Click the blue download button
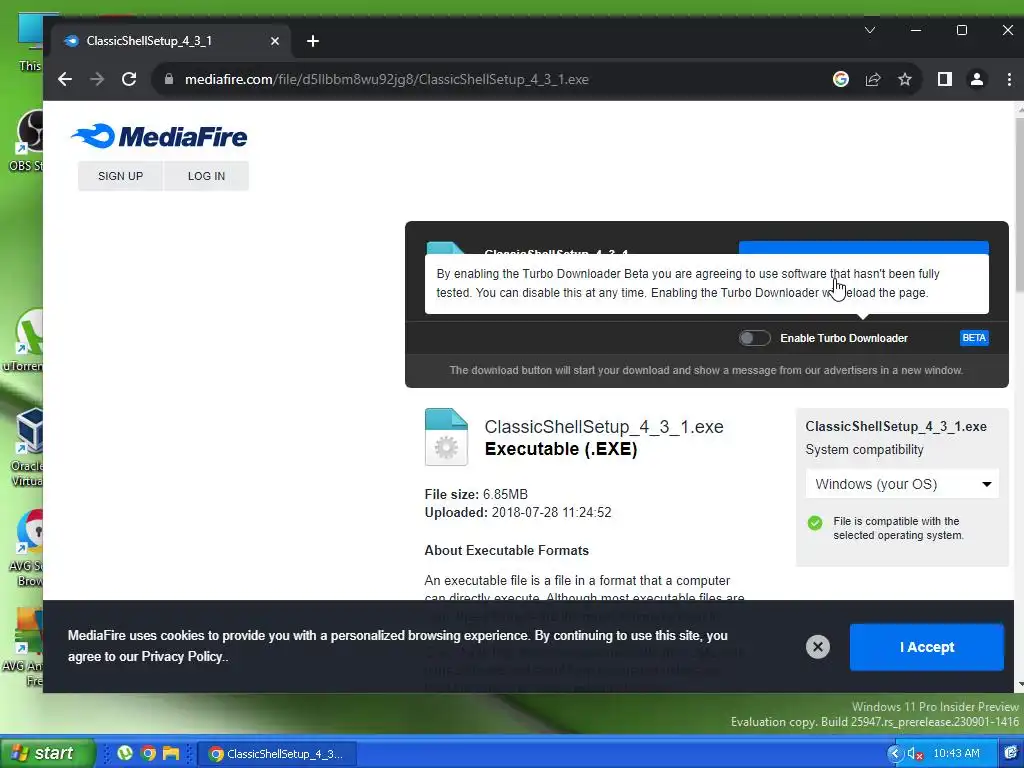This screenshot has height=768, width=1024. pos(863,248)
